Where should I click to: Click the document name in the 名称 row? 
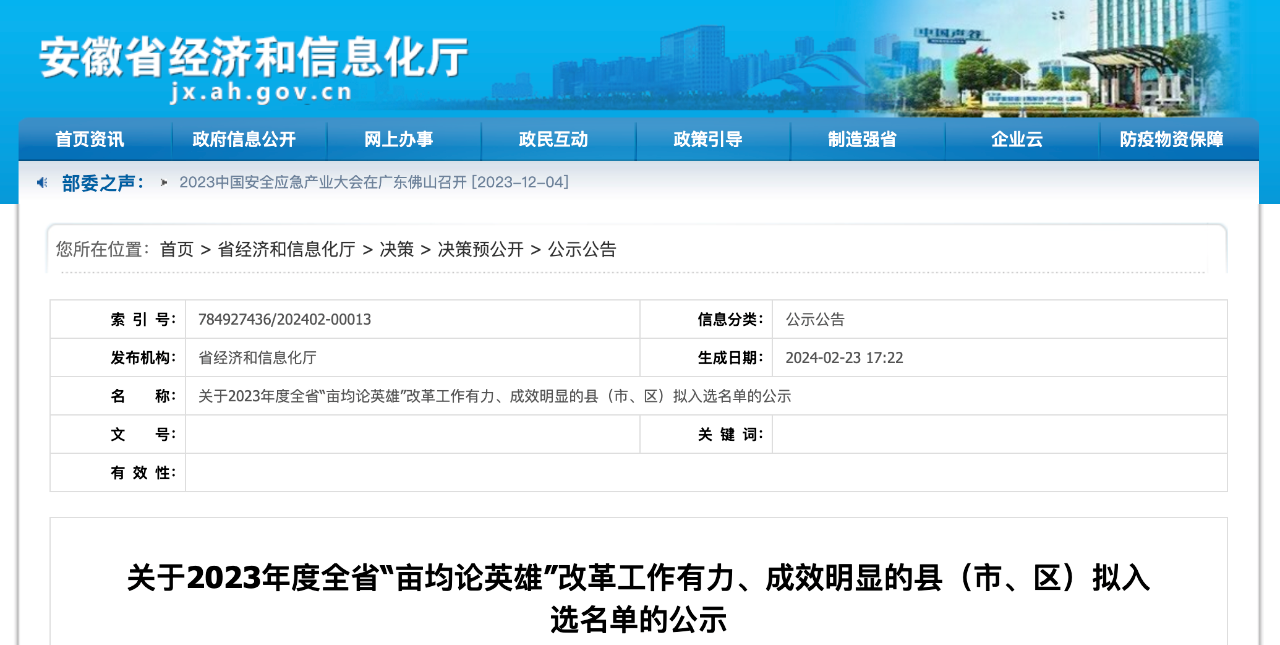click(x=495, y=396)
